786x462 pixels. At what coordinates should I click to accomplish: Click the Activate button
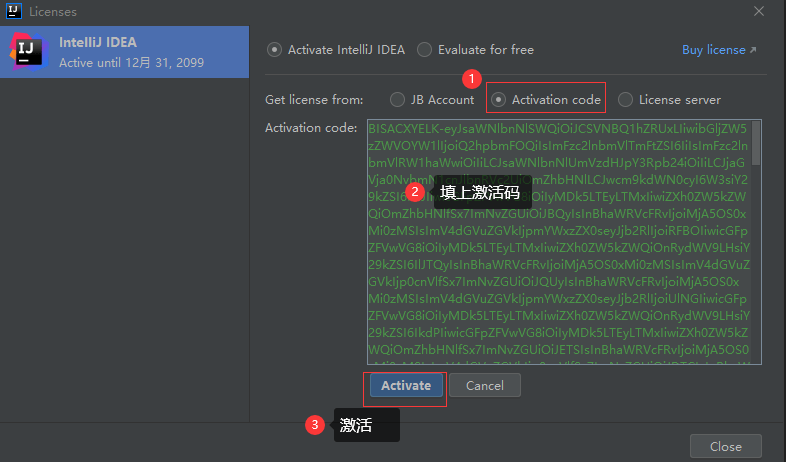click(x=406, y=385)
